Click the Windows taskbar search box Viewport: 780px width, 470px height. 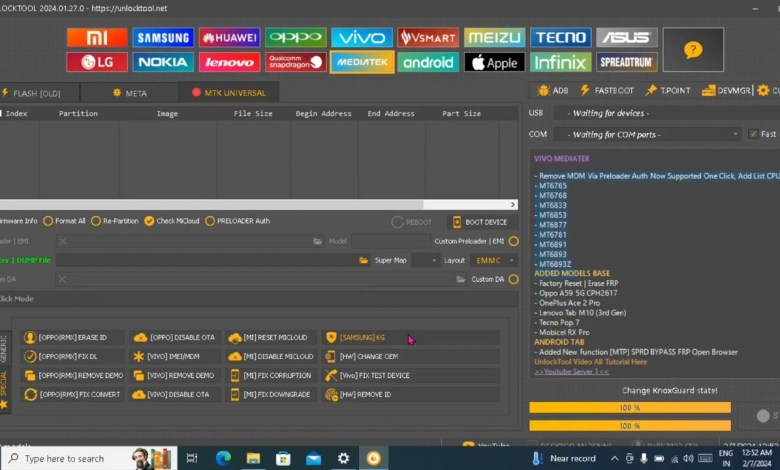[x=90, y=458]
